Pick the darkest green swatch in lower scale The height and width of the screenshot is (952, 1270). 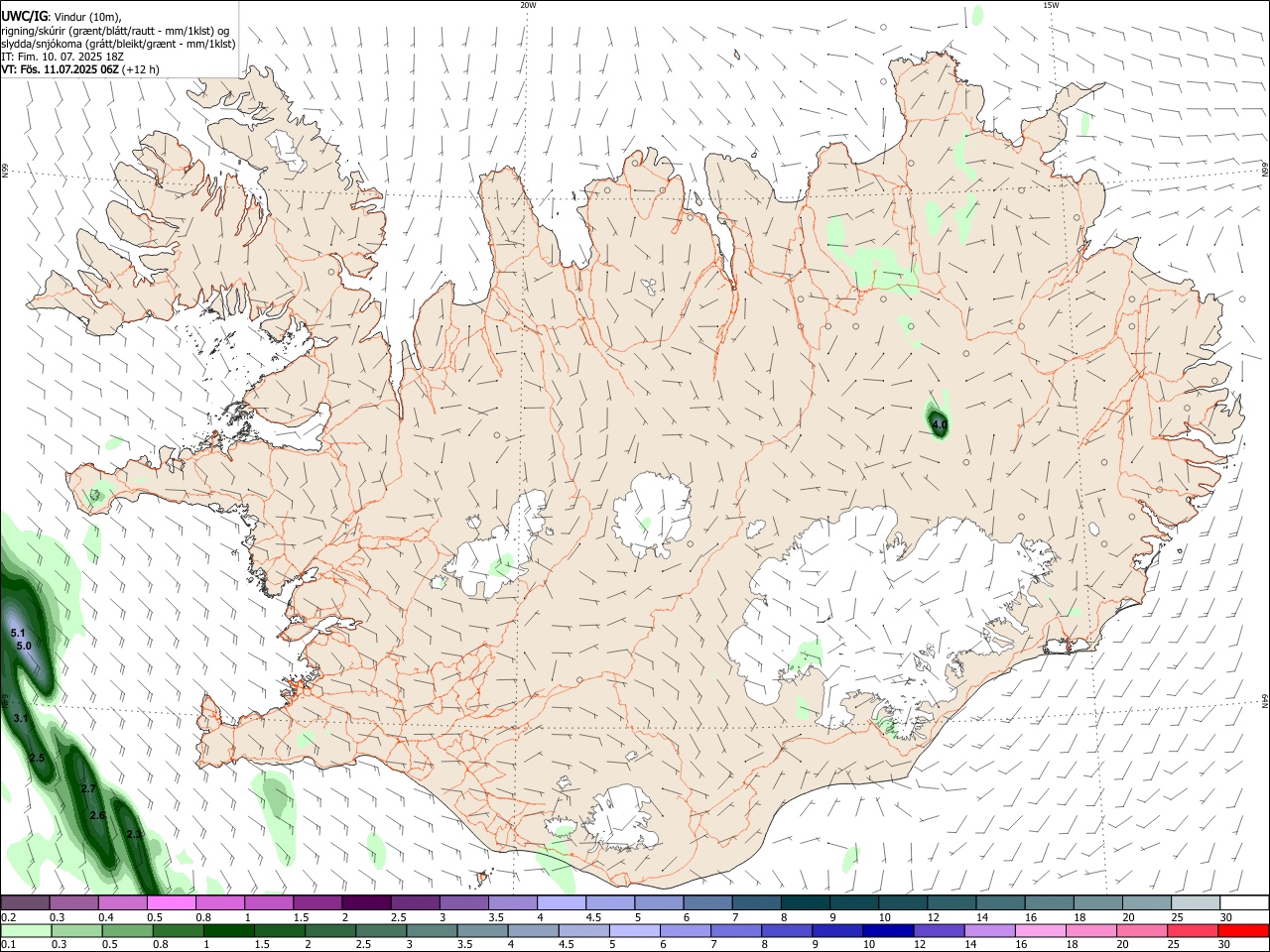pos(229,930)
